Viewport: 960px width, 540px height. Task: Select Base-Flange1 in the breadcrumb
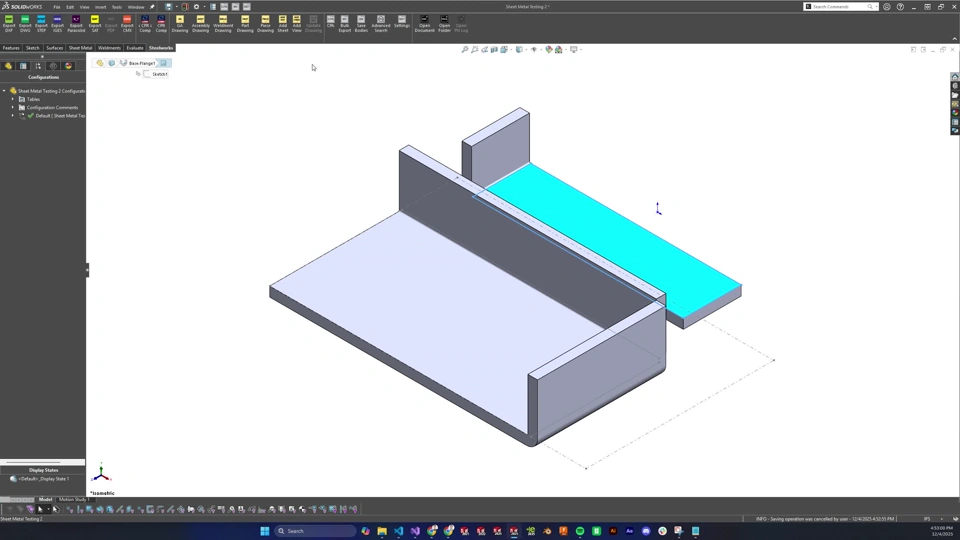tap(141, 63)
